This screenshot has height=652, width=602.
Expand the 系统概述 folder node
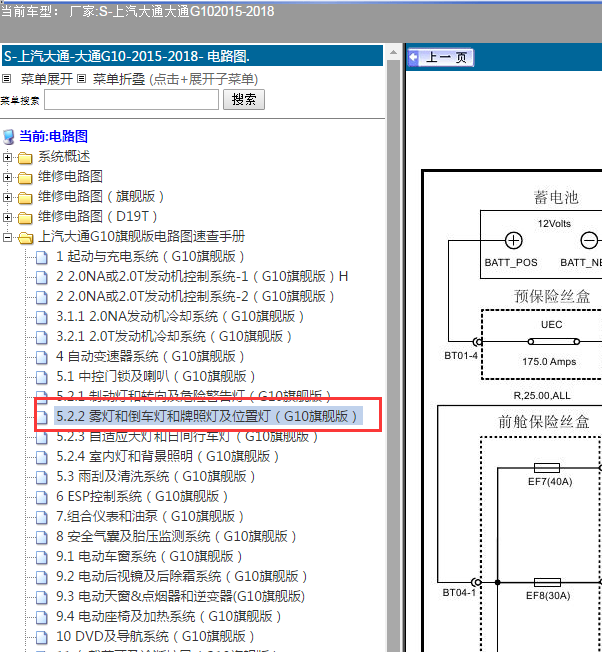point(7,158)
